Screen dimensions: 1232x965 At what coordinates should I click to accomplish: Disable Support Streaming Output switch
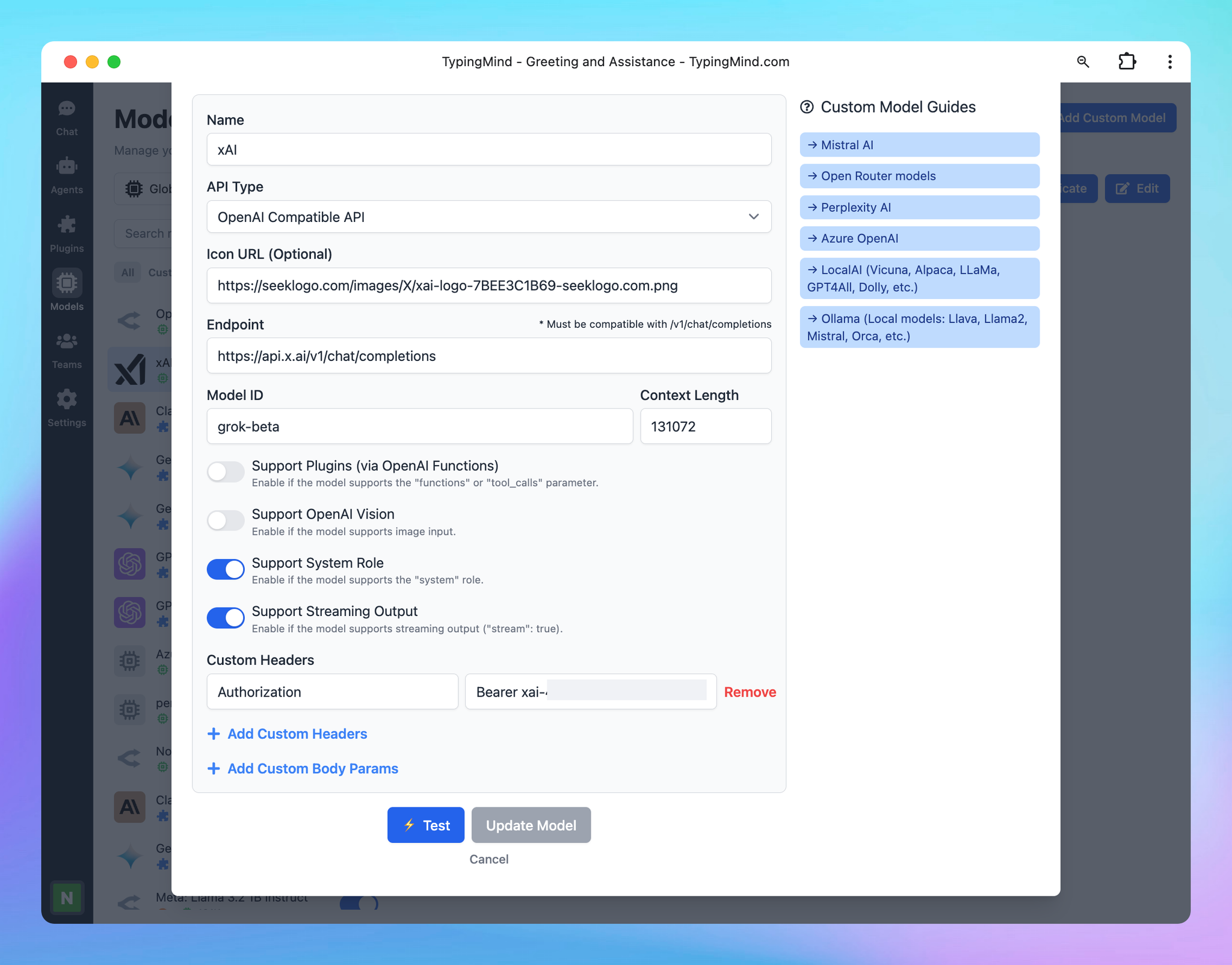coord(226,618)
